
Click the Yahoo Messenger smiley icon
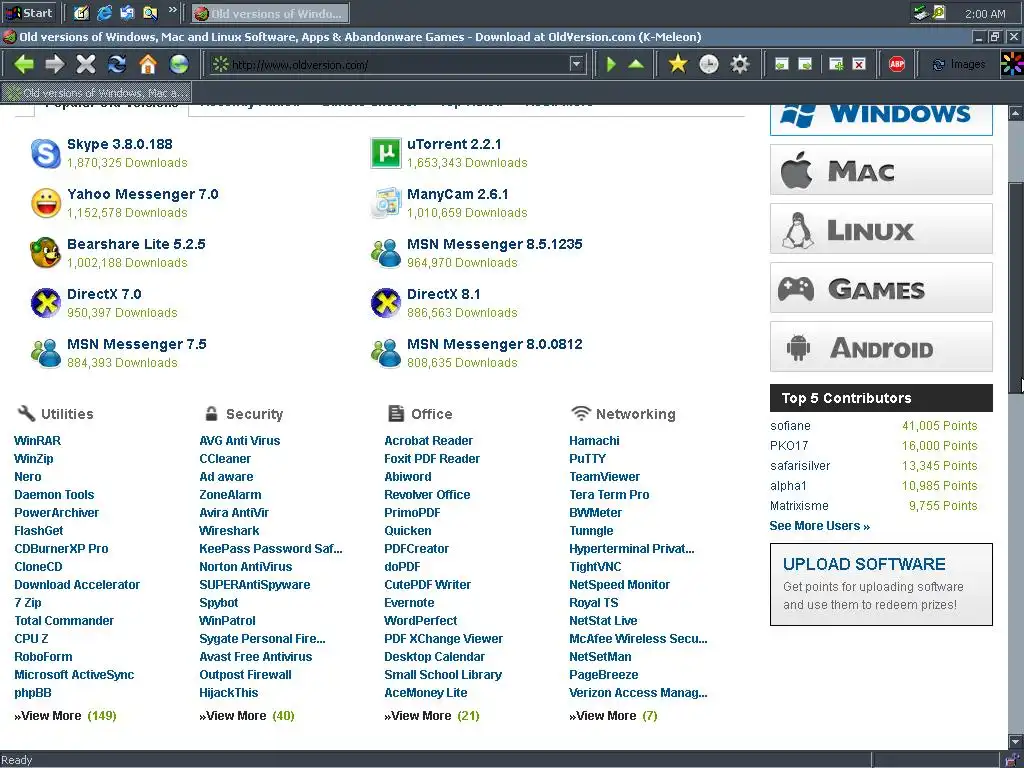click(46, 203)
